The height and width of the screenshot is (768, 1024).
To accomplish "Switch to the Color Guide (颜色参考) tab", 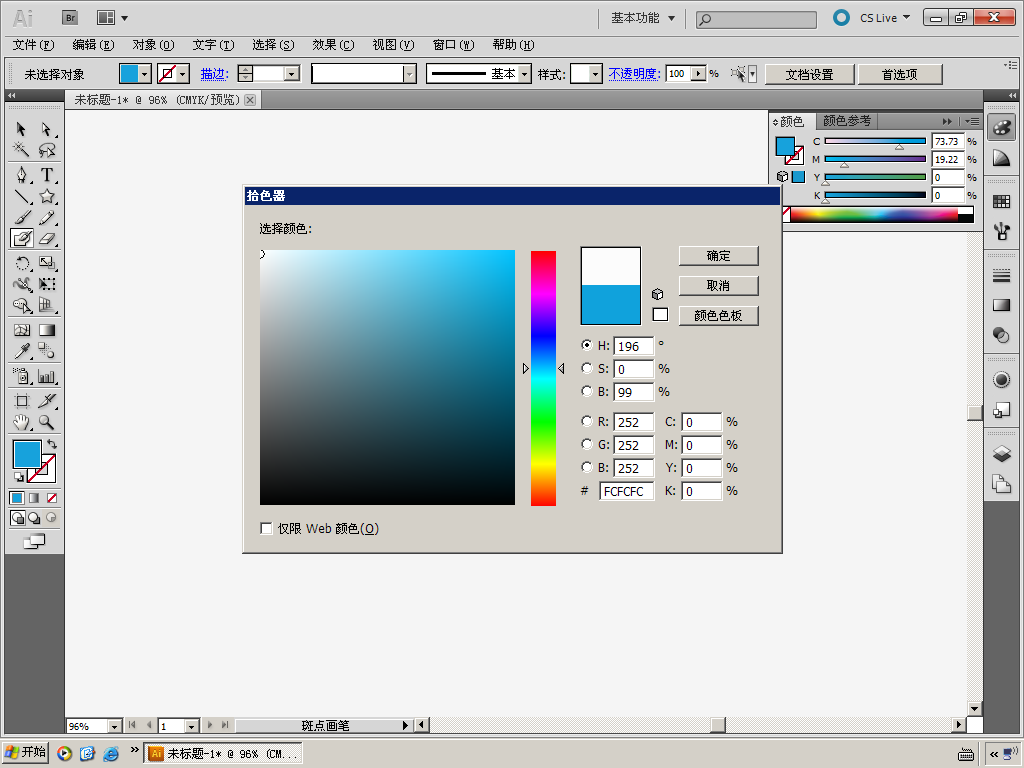I will [x=846, y=121].
